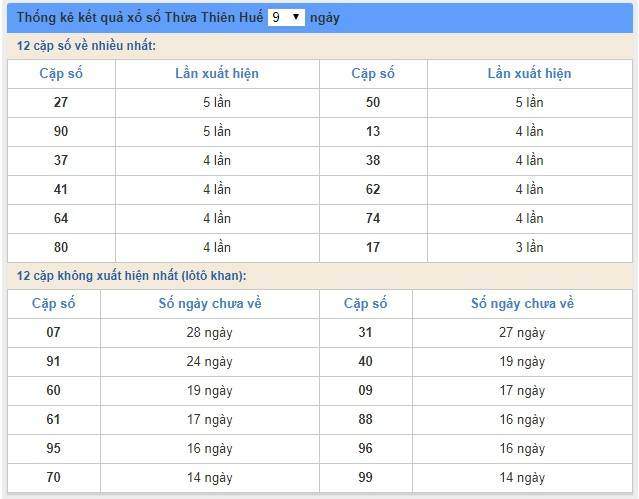The image size is (639, 499).
Task: Select number pair 91 cell
Action: click(x=53, y=361)
